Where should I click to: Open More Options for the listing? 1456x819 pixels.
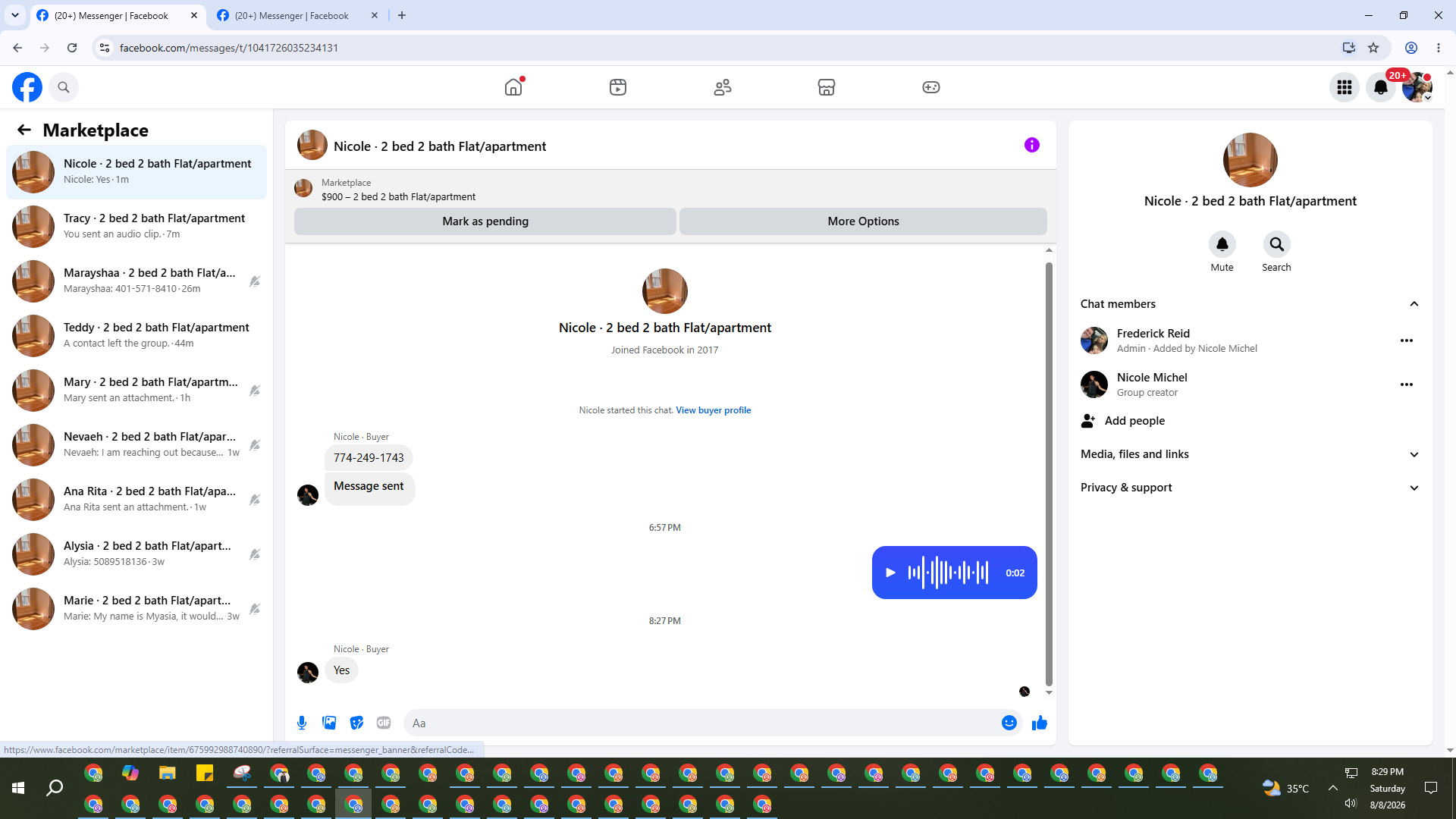click(x=863, y=221)
